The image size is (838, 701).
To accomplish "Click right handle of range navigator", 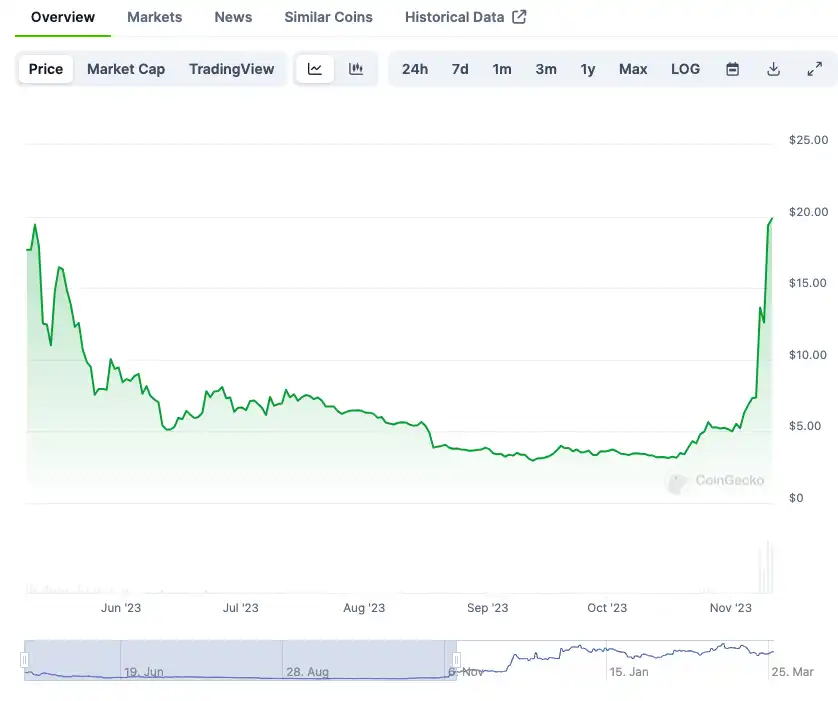I will click(456, 660).
